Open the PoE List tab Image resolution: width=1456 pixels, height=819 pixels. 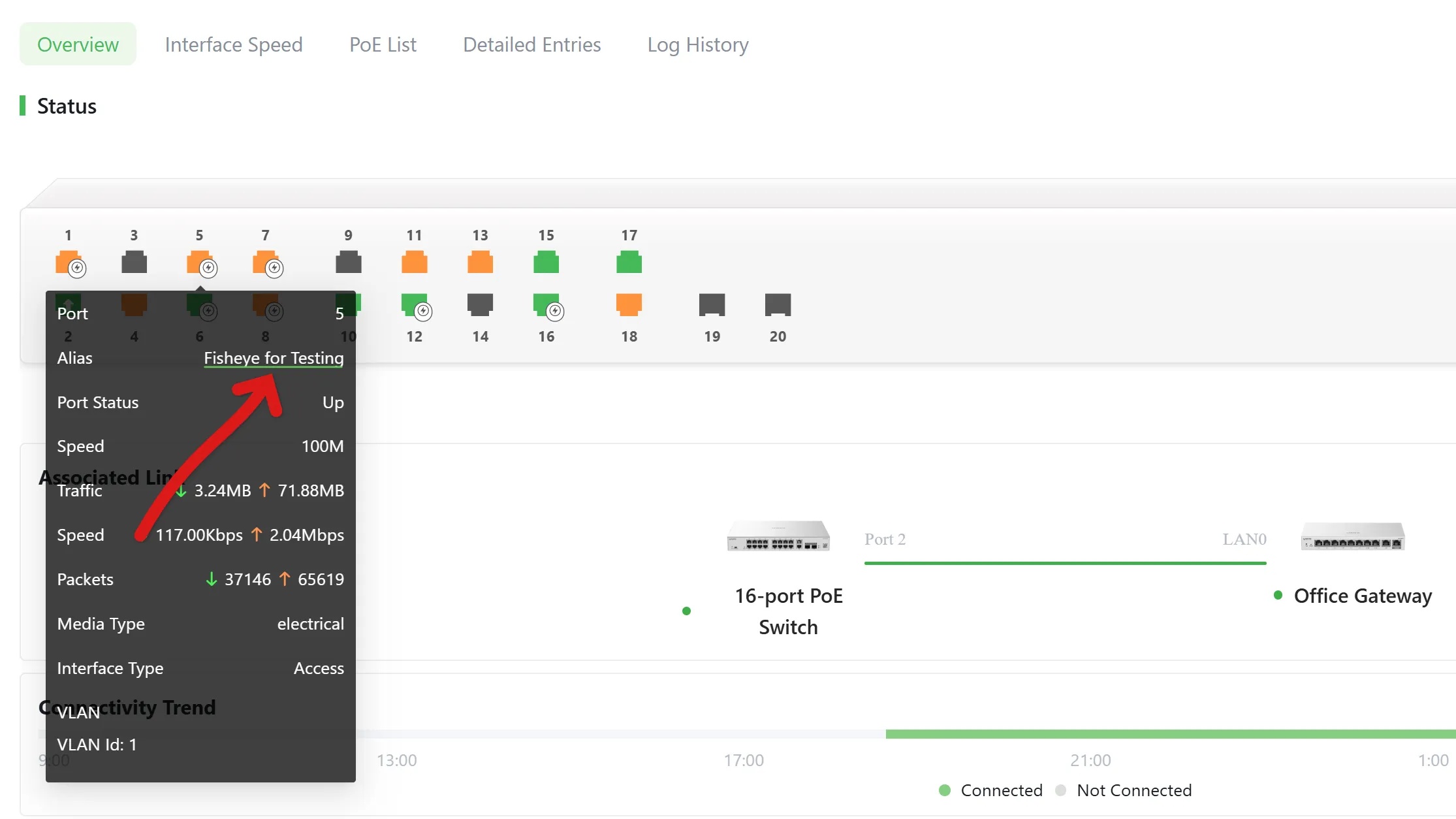point(383,44)
